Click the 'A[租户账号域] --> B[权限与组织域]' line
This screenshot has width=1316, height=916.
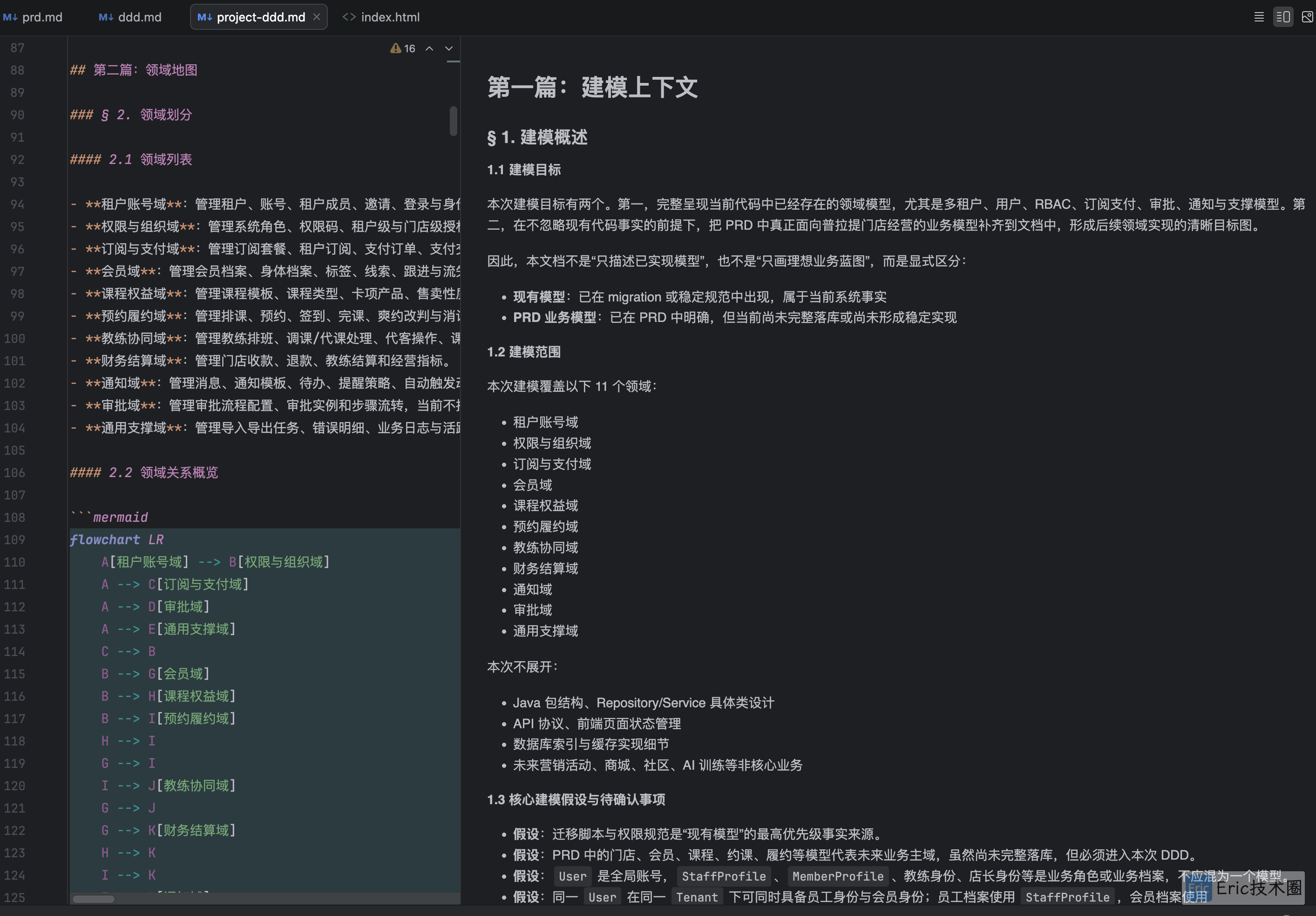pos(216,562)
